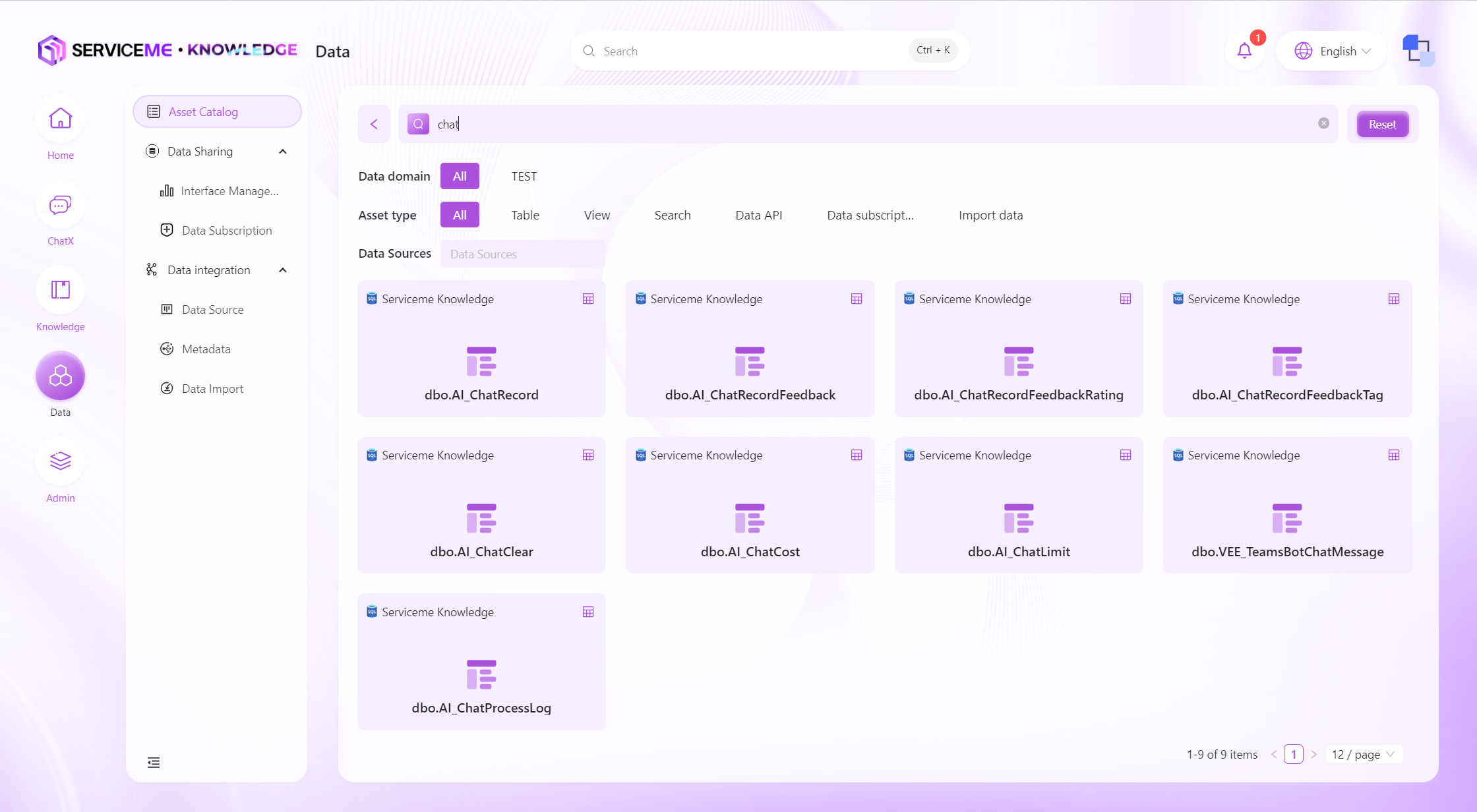Click next page arrow
The height and width of the screenshot is (812, 1477).
tap(1313, 754)
